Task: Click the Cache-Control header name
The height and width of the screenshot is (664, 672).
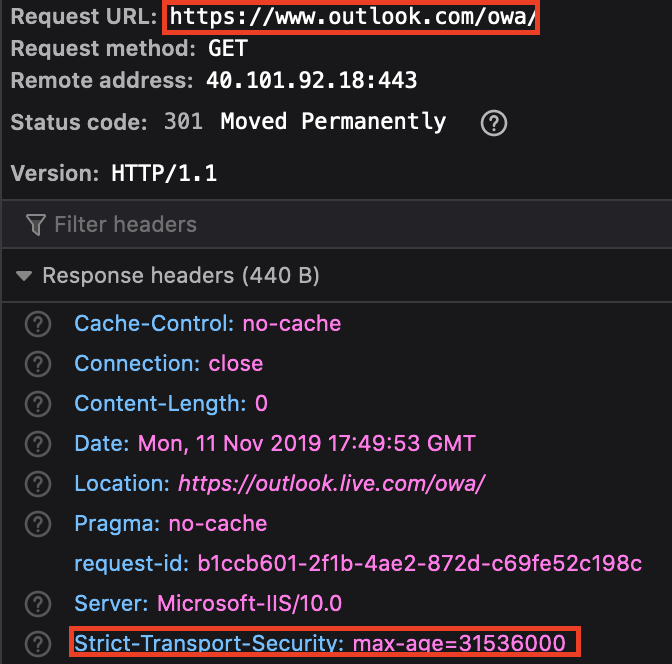Action: 154,324
